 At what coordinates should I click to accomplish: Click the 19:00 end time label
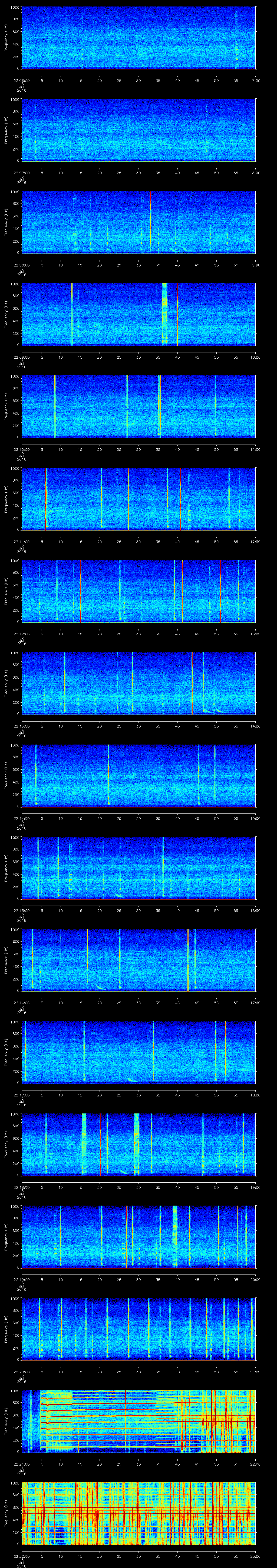click(x=255, y=1187)
